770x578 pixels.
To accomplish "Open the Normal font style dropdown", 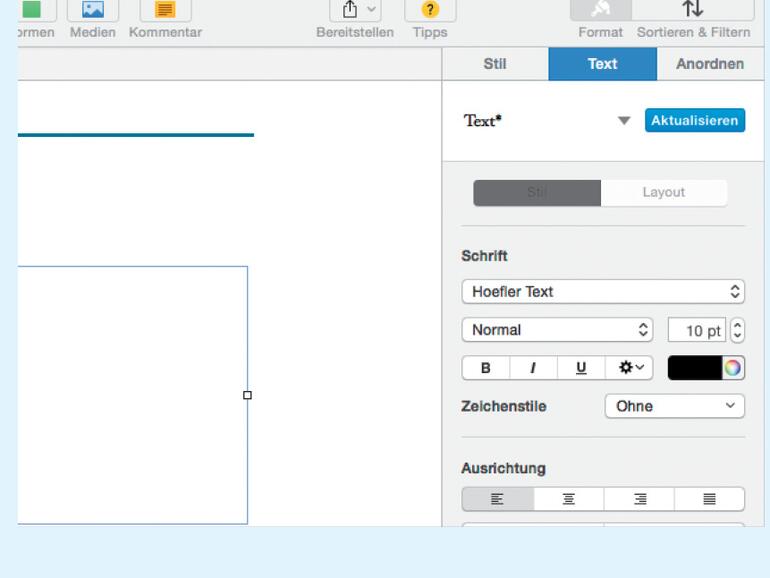I will coord(557,330).
